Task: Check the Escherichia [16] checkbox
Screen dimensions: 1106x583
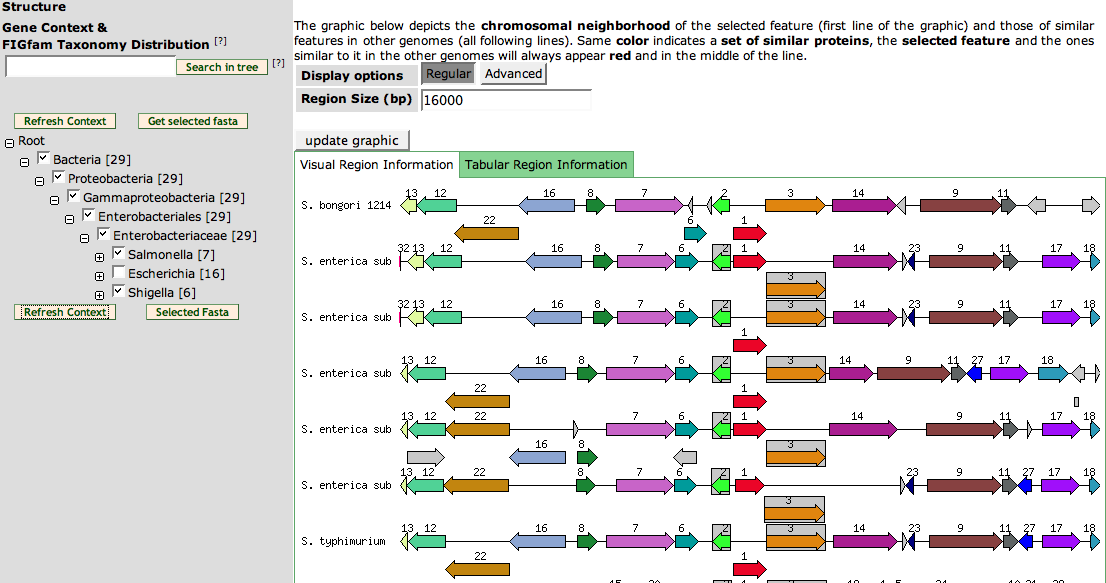Action: pos(118,272)
